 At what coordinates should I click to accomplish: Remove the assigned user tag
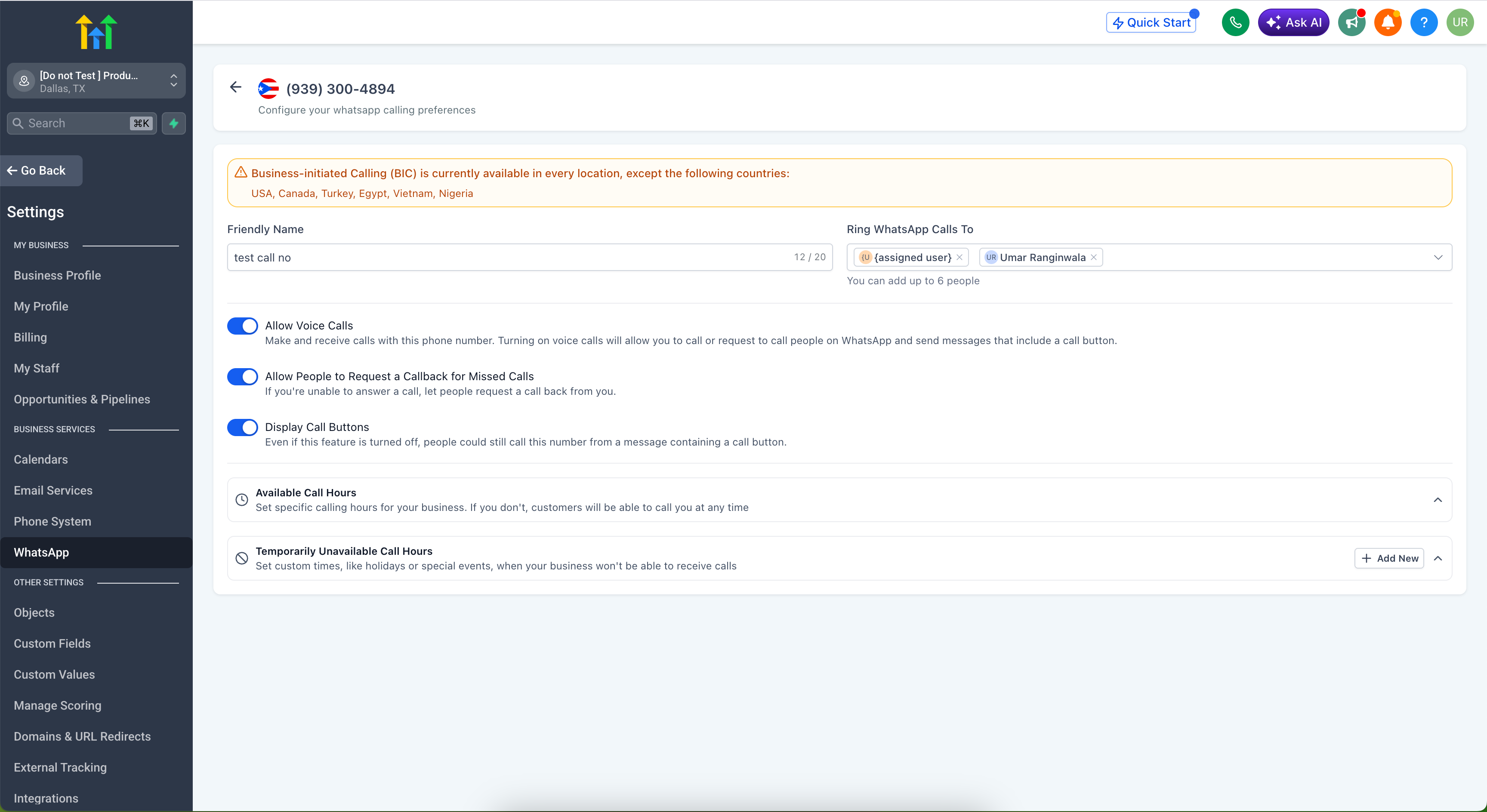click(959, 257)
